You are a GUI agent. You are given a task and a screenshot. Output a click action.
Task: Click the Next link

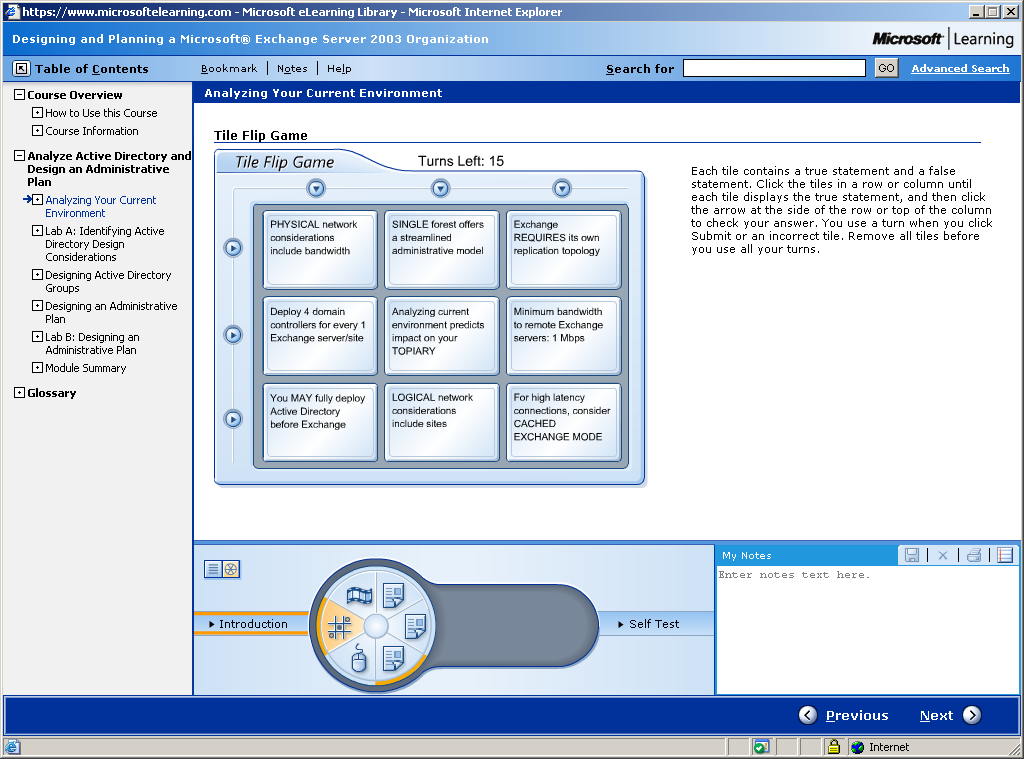tap(936, 715)
